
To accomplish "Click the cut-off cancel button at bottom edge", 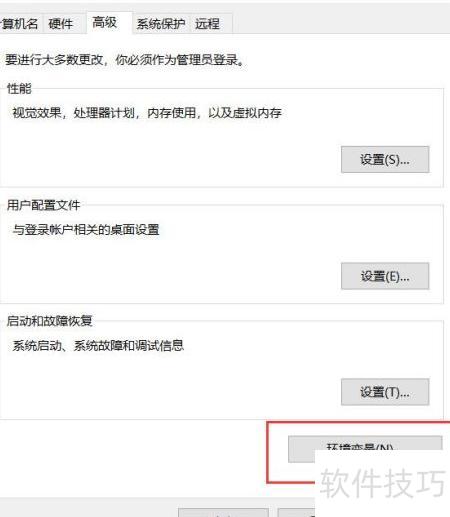I will point(296,513).
